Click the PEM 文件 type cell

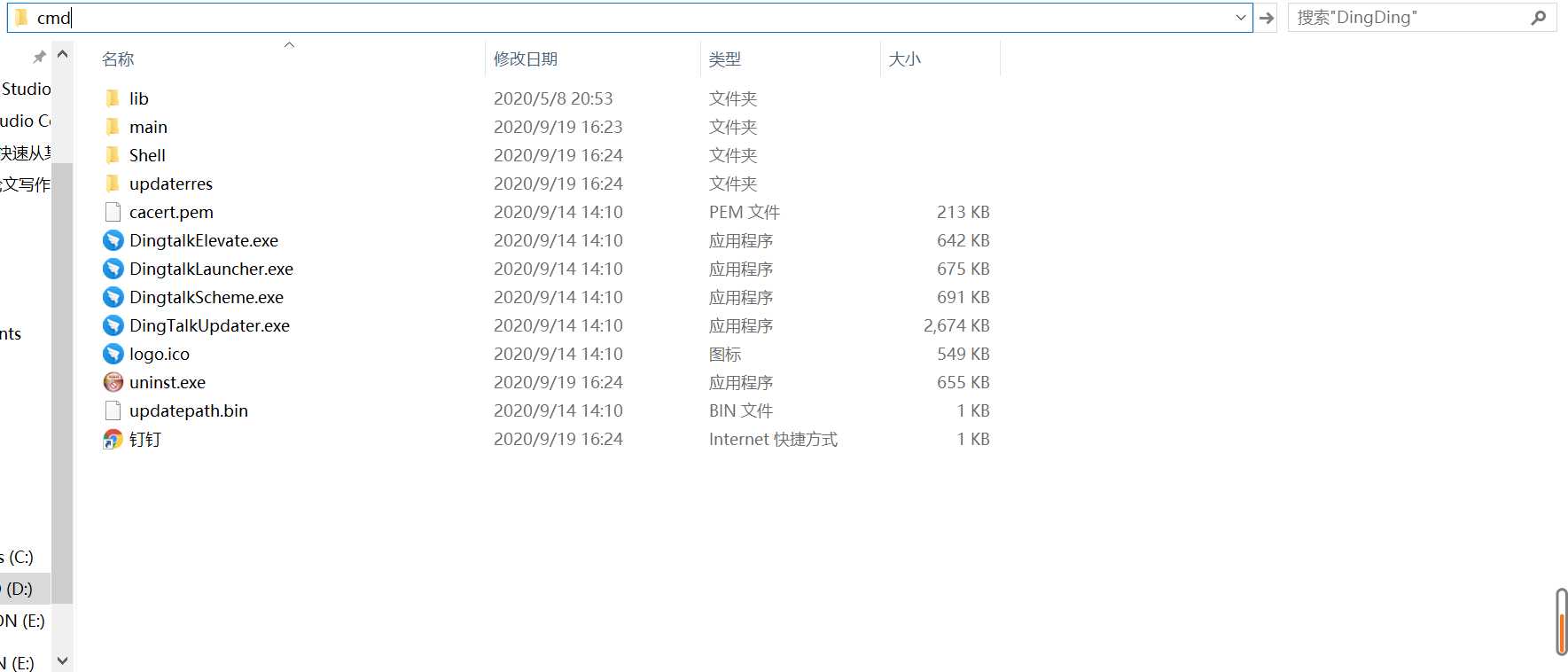tap(745, 212)
